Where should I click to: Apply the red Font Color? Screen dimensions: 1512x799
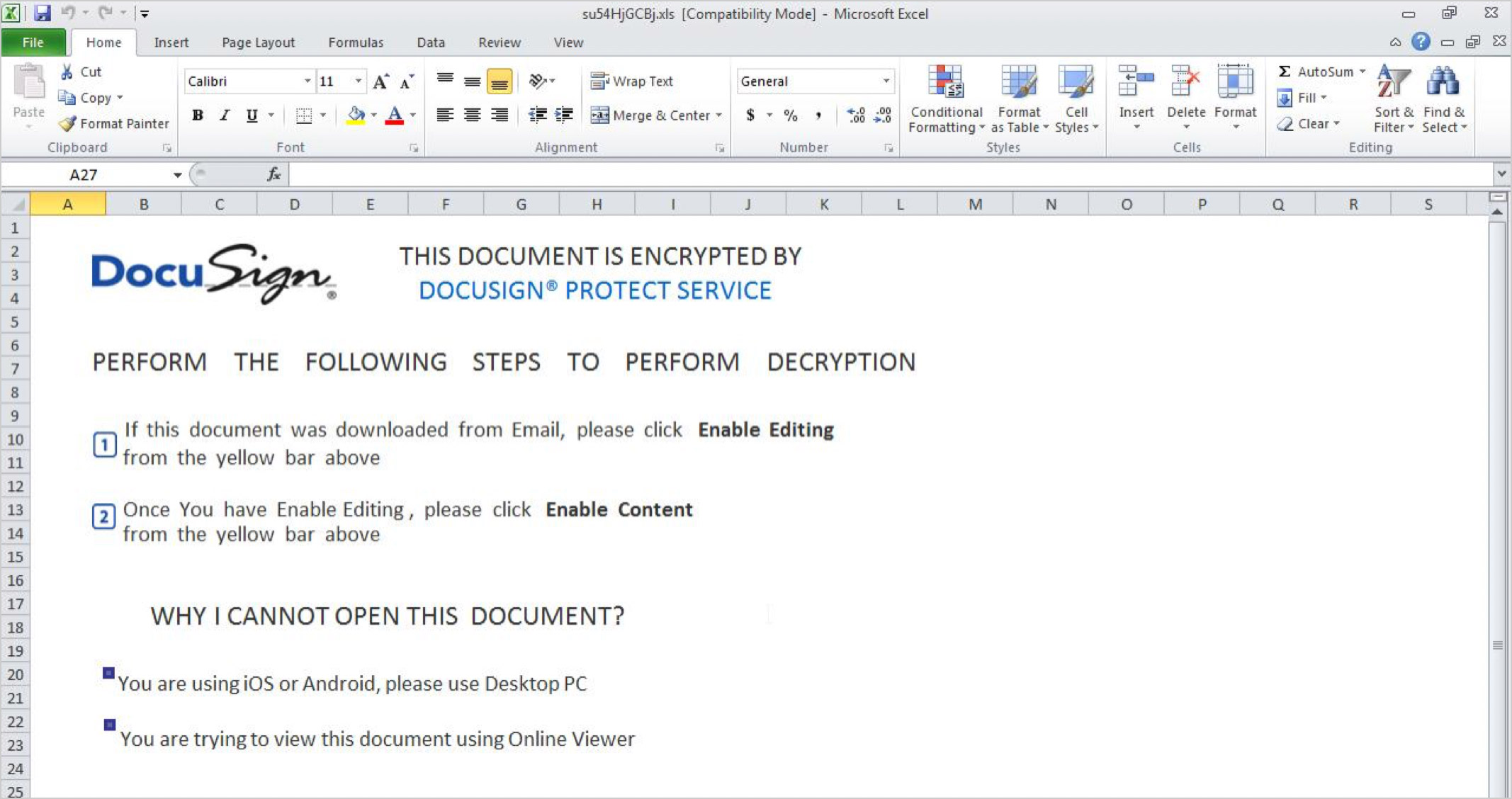click(x=395, y=115)
